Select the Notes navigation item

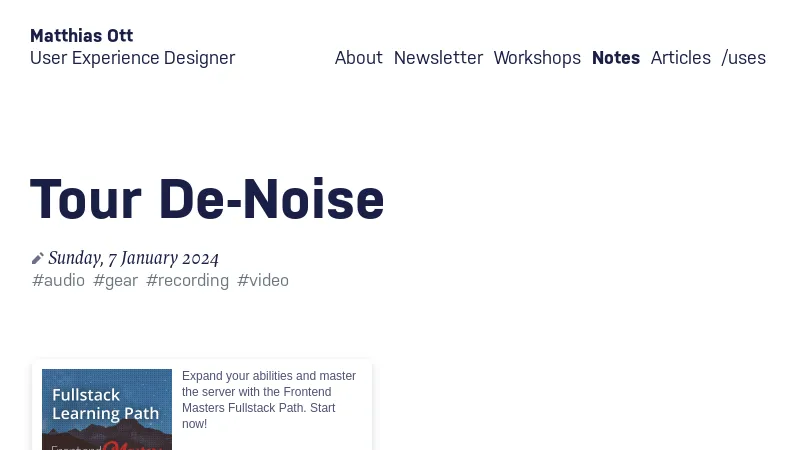[x=615, y=58]
